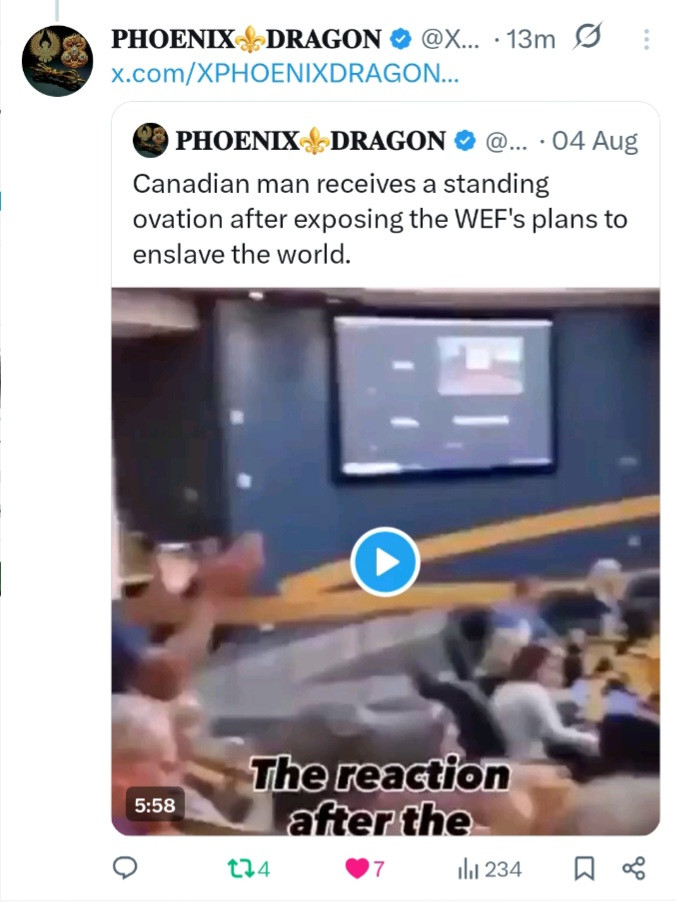Undo the repost with count 4
This screenshot has width=676, height=902.
[249, 869]
